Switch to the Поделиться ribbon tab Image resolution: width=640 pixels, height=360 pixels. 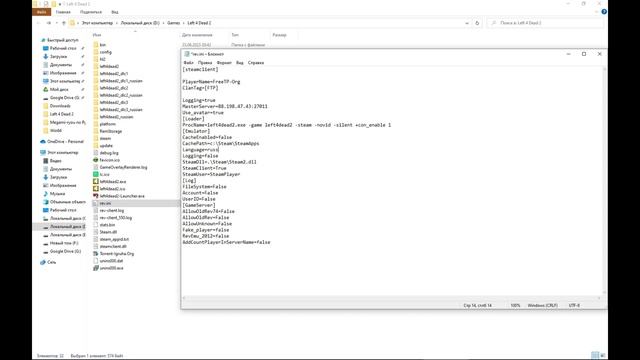coord(91,12)
